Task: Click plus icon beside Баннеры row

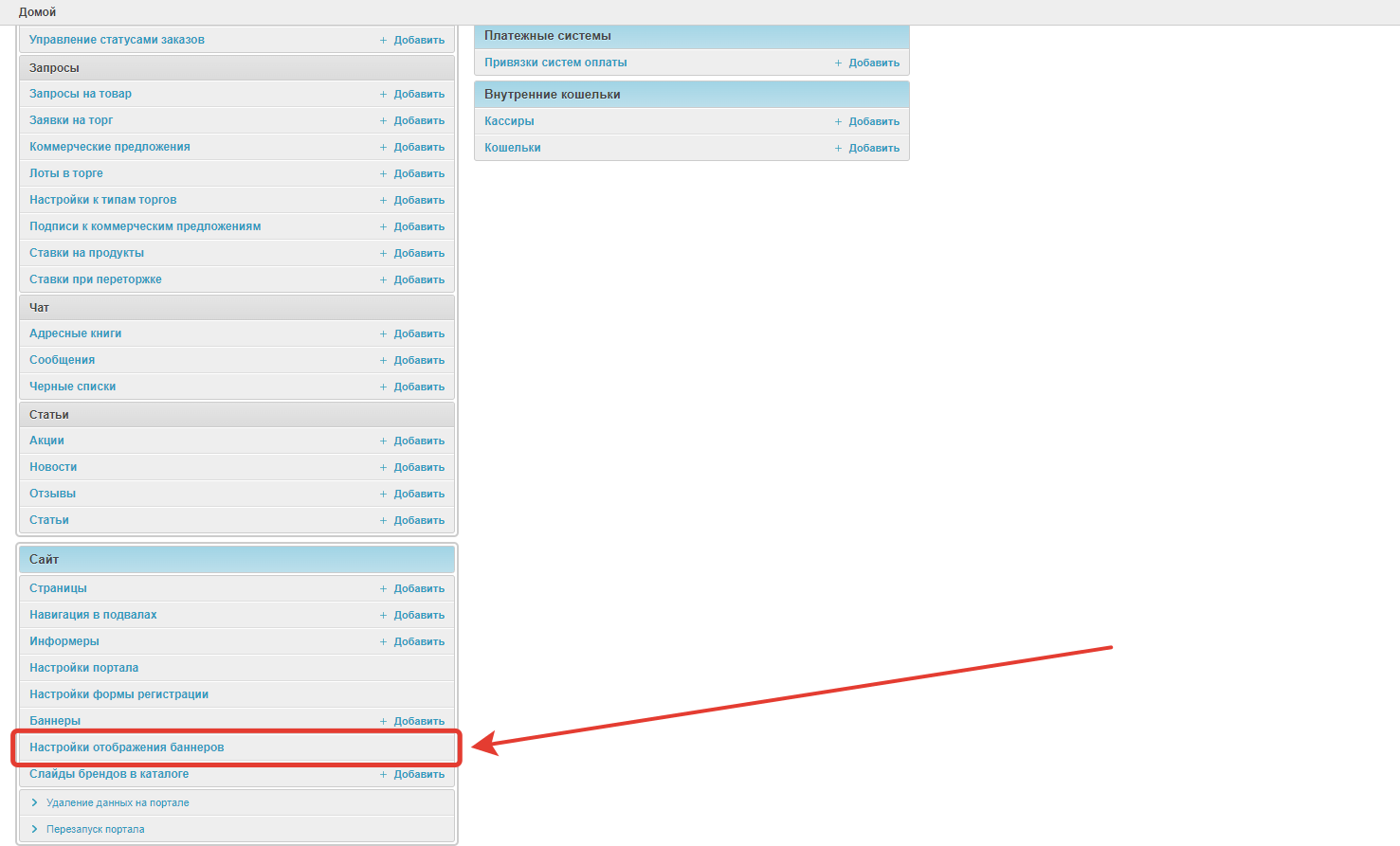Action: (384, 722)
